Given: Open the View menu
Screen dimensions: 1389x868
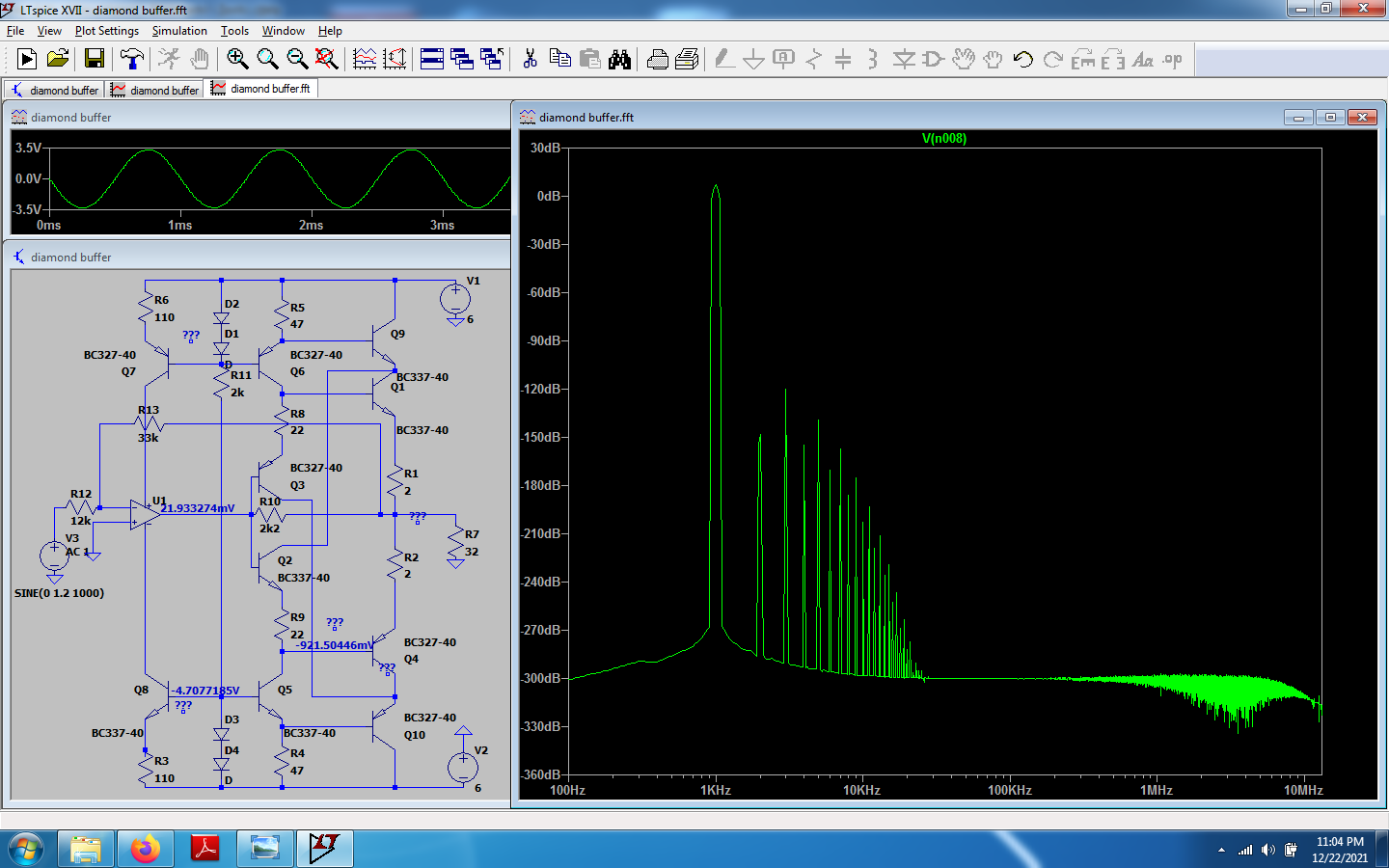Looking at the screenshot, I should 49,31.
